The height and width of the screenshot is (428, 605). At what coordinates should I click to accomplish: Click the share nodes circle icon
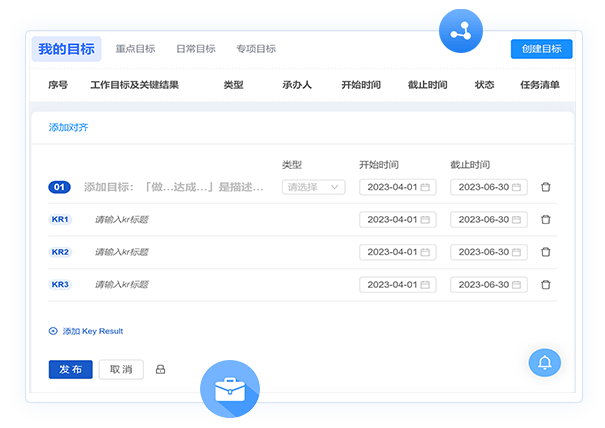[x=461, y=31]
